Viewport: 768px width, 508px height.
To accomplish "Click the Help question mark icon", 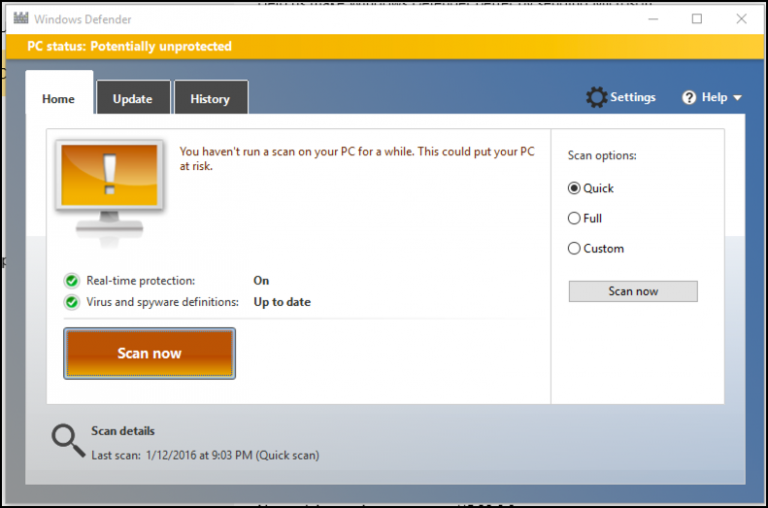I will pos(689,97).
